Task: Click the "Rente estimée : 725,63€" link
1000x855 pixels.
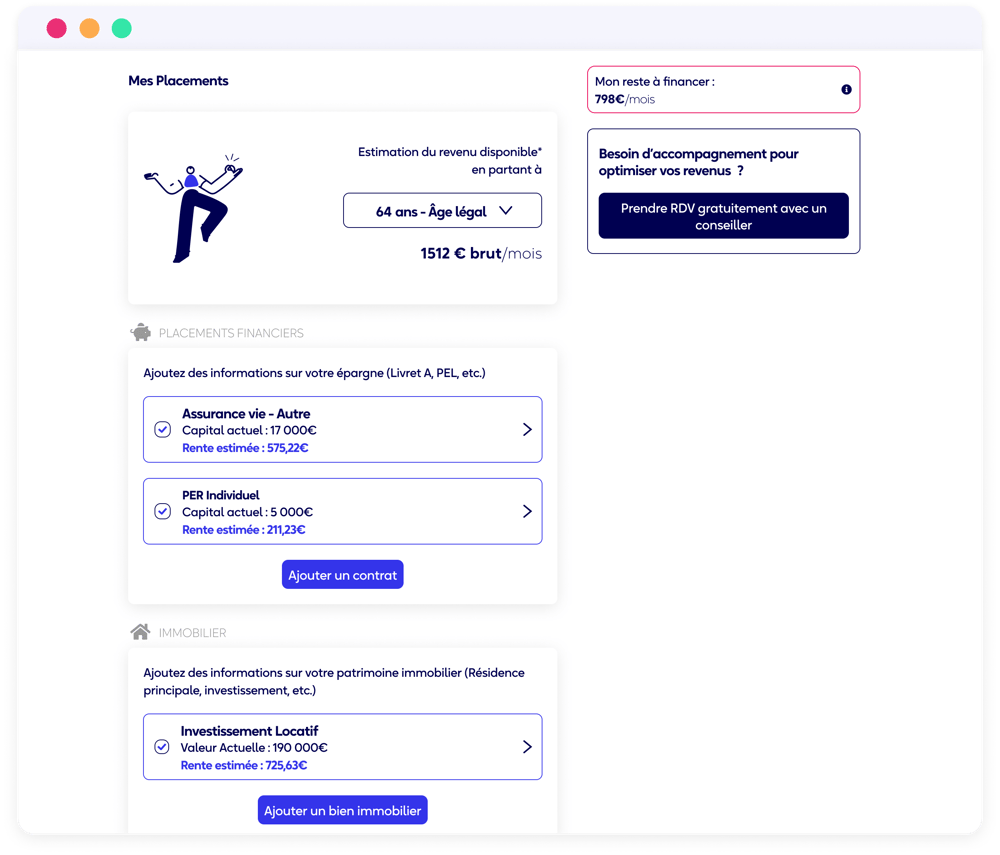Action: tap(243, 764)
